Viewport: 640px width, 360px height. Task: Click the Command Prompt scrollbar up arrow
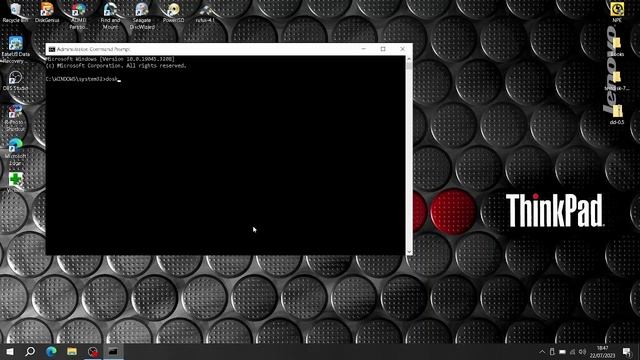409,59
